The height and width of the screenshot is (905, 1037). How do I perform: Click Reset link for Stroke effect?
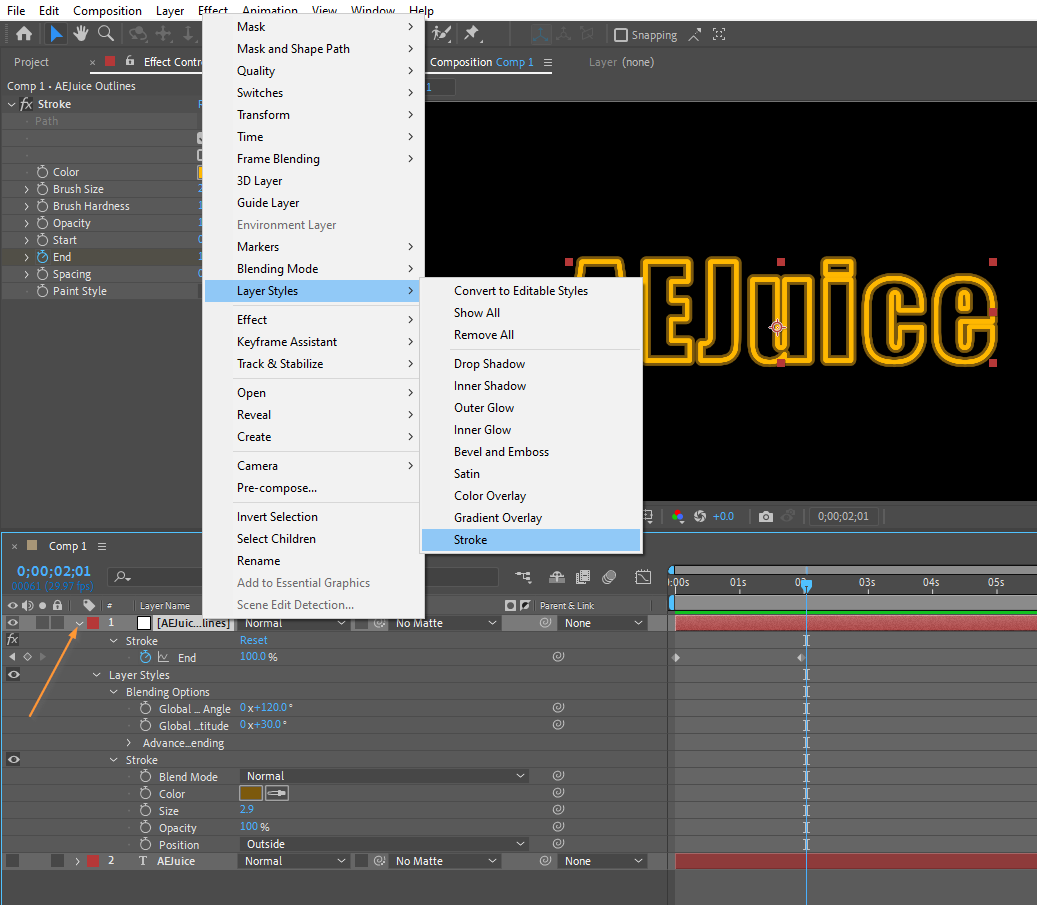pos(253,640)
